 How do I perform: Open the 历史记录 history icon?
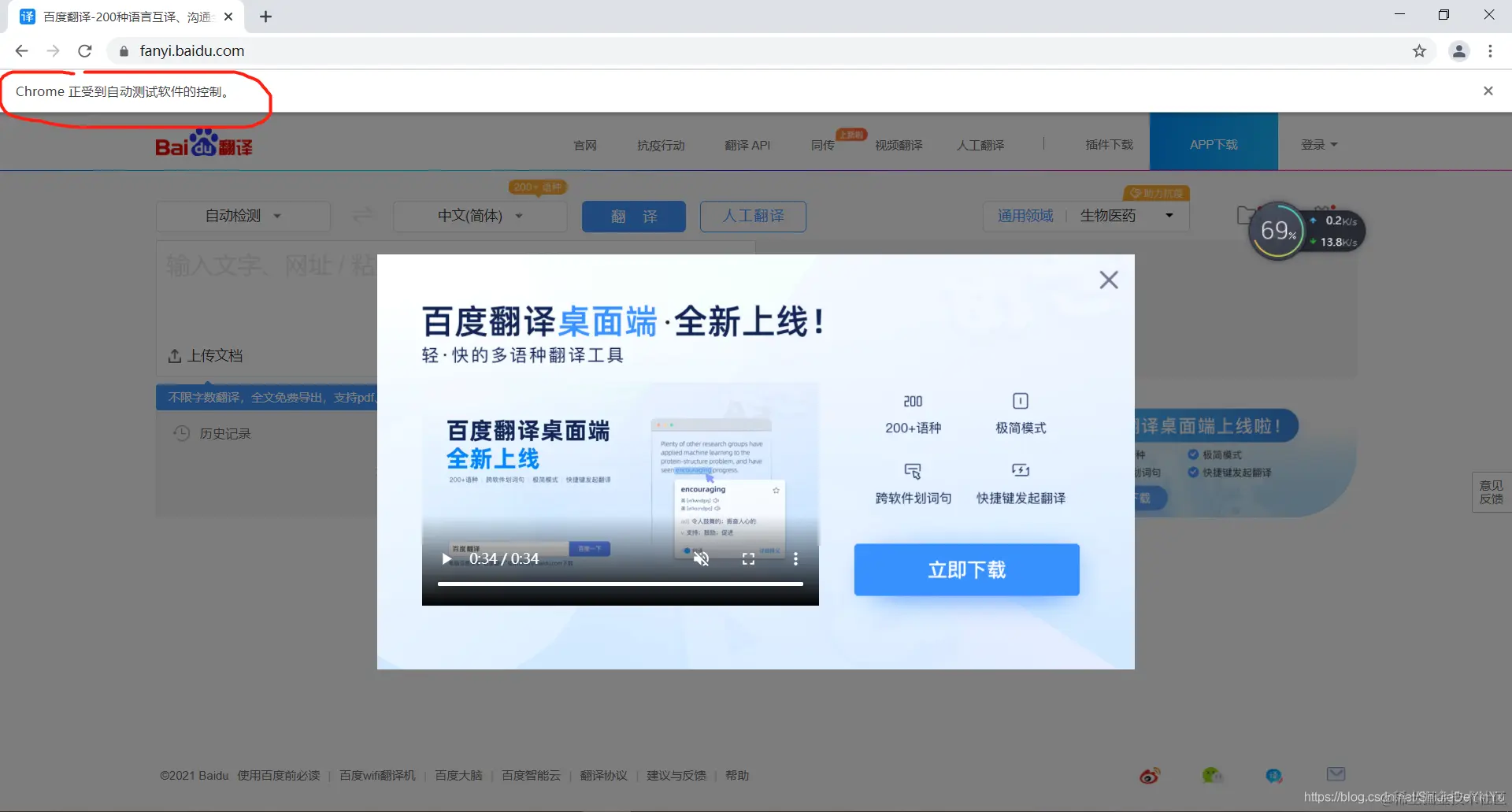180,432
